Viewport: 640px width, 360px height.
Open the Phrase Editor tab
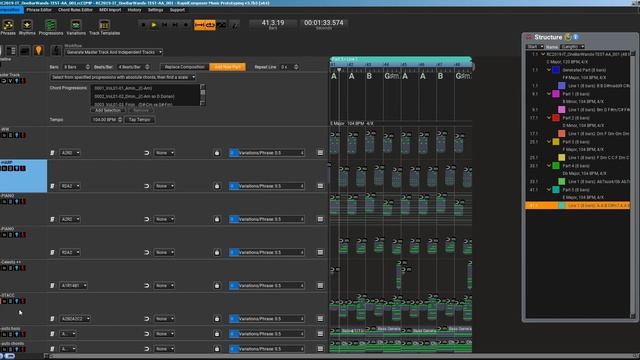pos(39,10)
